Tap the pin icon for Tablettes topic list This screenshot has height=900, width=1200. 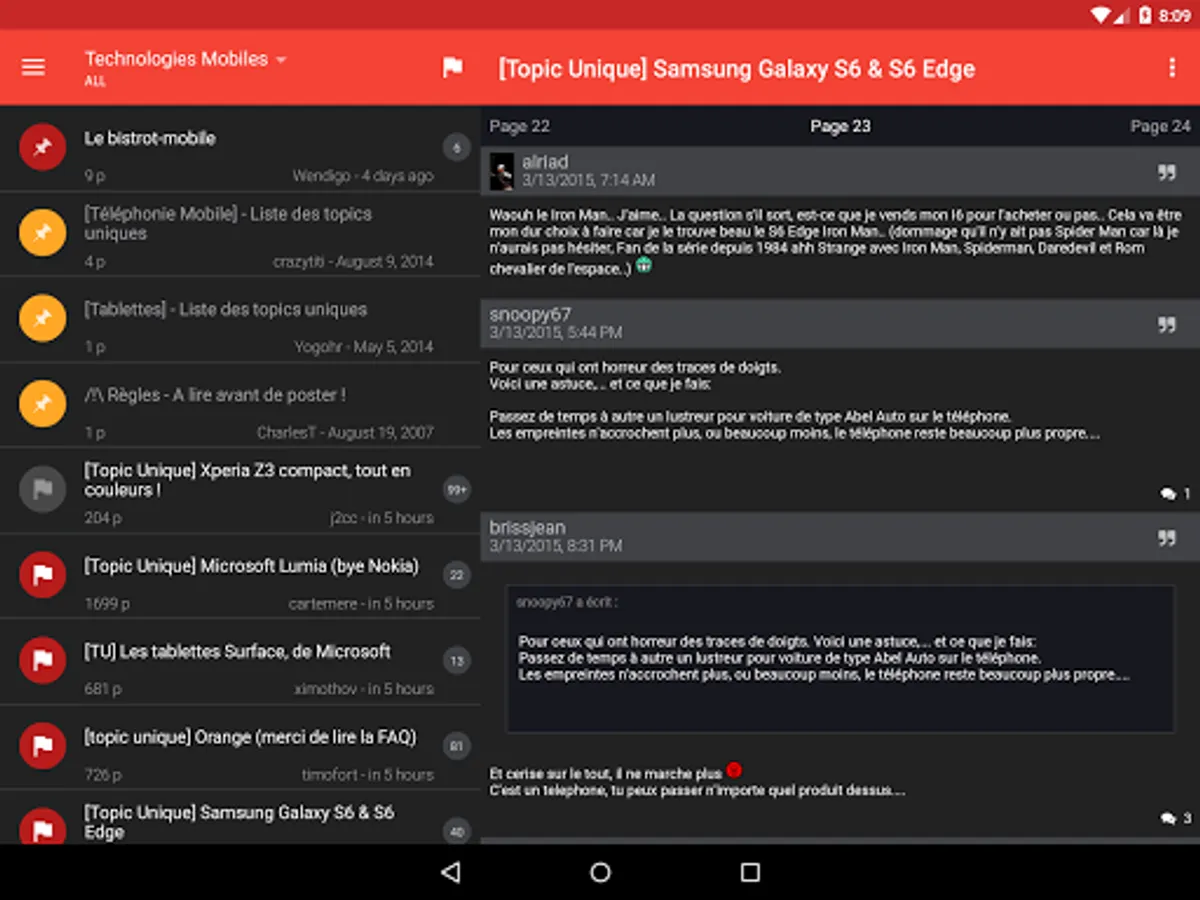point(43,319)
